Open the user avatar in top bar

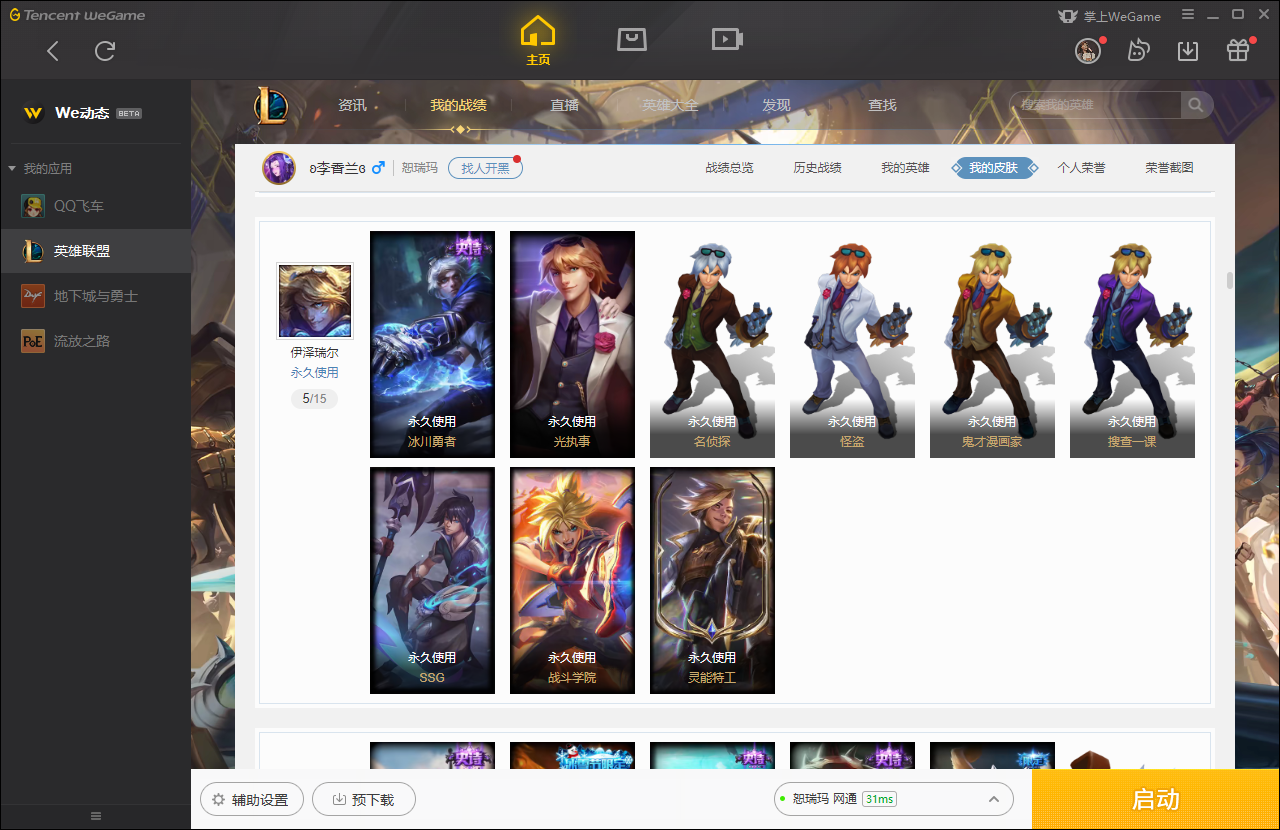click(1088, 51)
